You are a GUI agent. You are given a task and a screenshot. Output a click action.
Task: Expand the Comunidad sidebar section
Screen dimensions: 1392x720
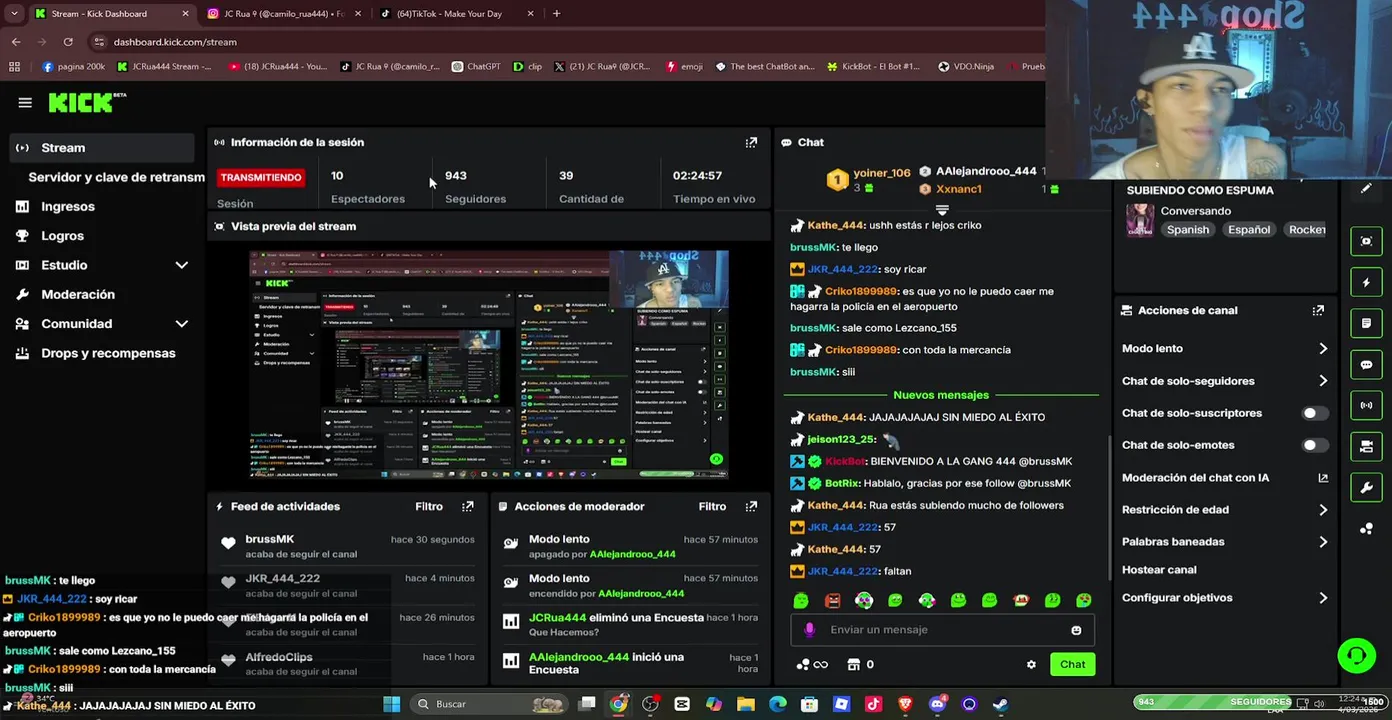point(181,324)
